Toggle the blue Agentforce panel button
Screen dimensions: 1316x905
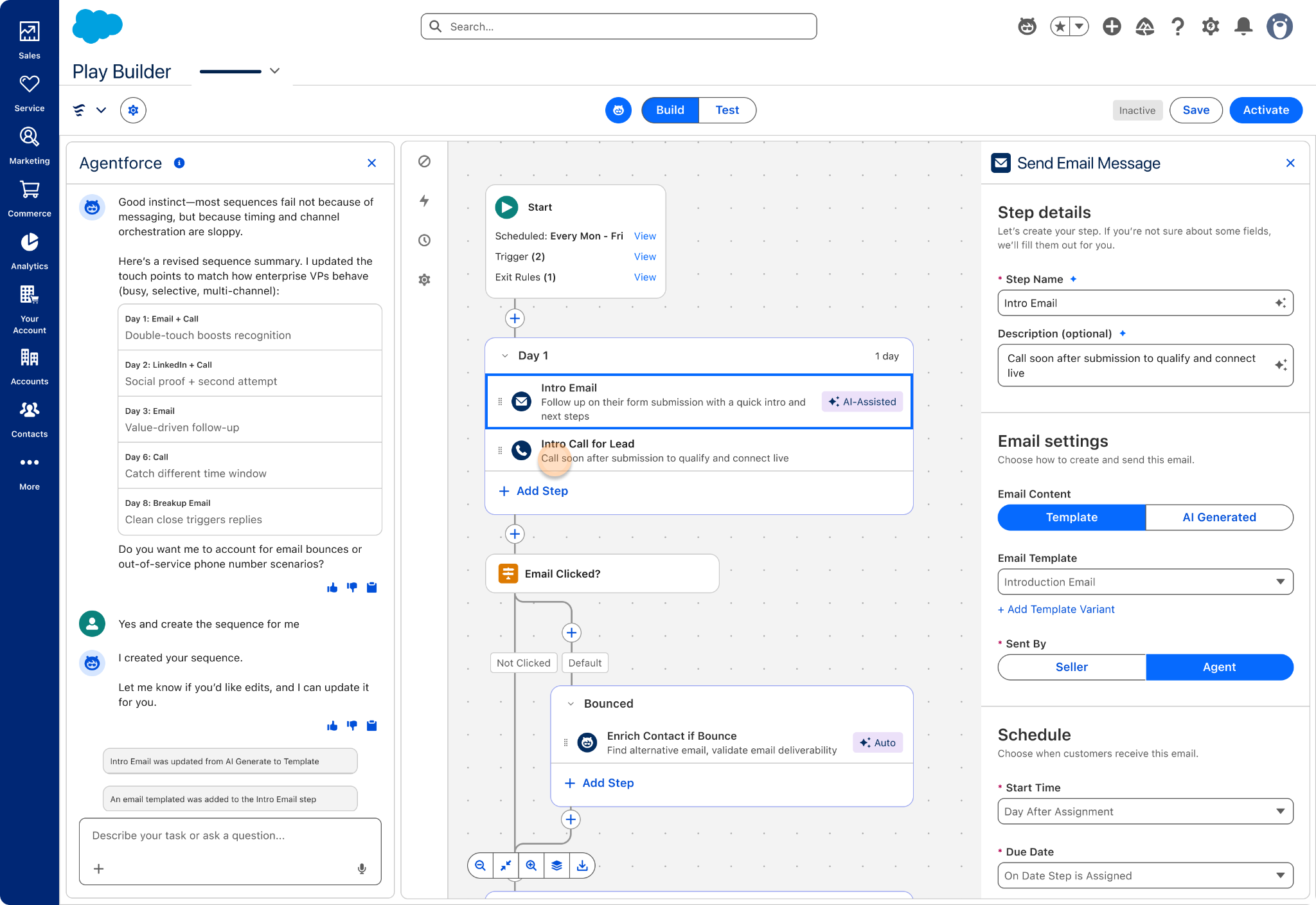[618, 110]
